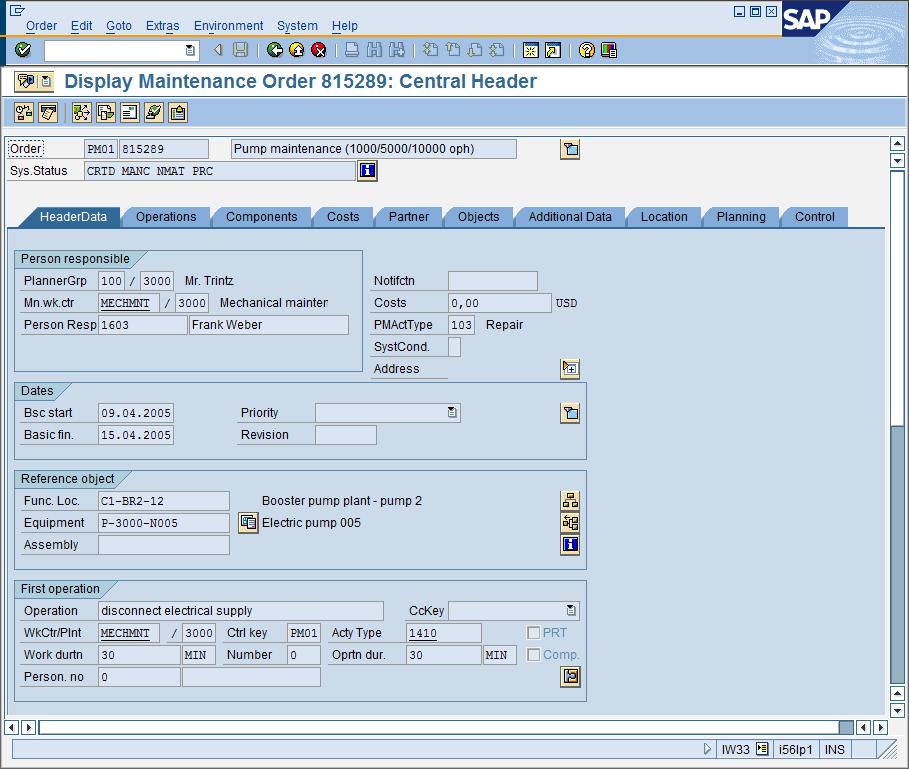The height and width of the screenshot is (769, 909).
Task: Click the floppy disk Save icon
Action: pyautogui.click(x=240, y=50)
